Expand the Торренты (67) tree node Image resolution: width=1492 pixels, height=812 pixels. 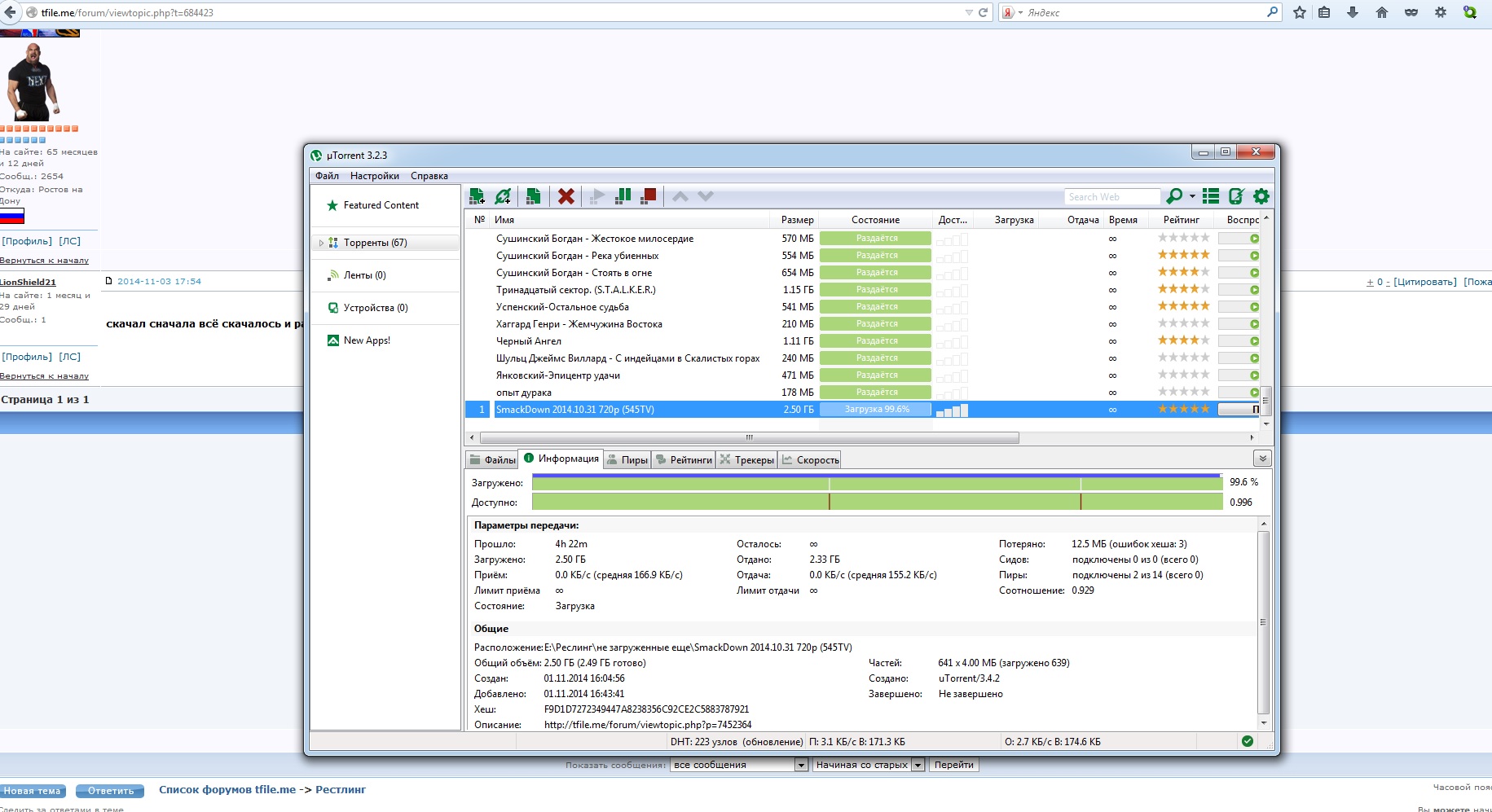321,243
